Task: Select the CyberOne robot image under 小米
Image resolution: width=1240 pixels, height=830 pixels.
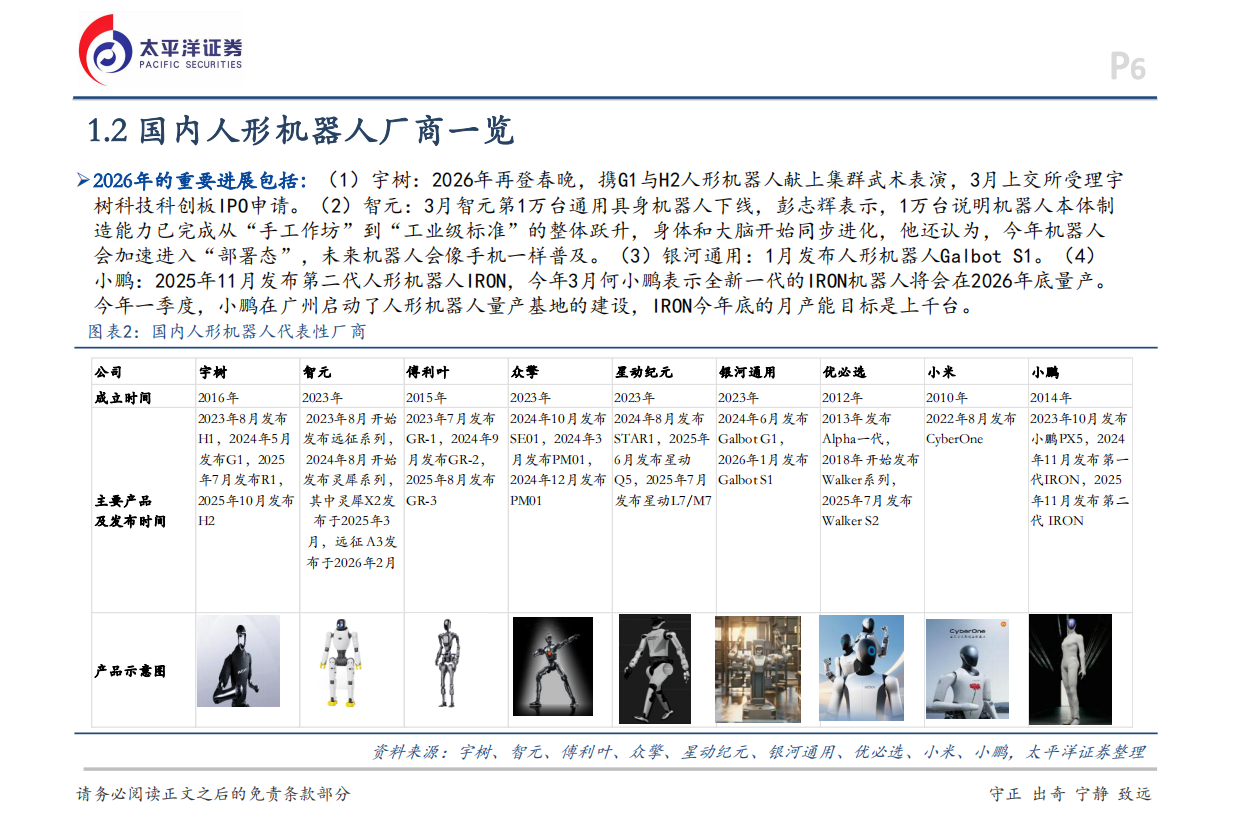Action: point(967,668)
